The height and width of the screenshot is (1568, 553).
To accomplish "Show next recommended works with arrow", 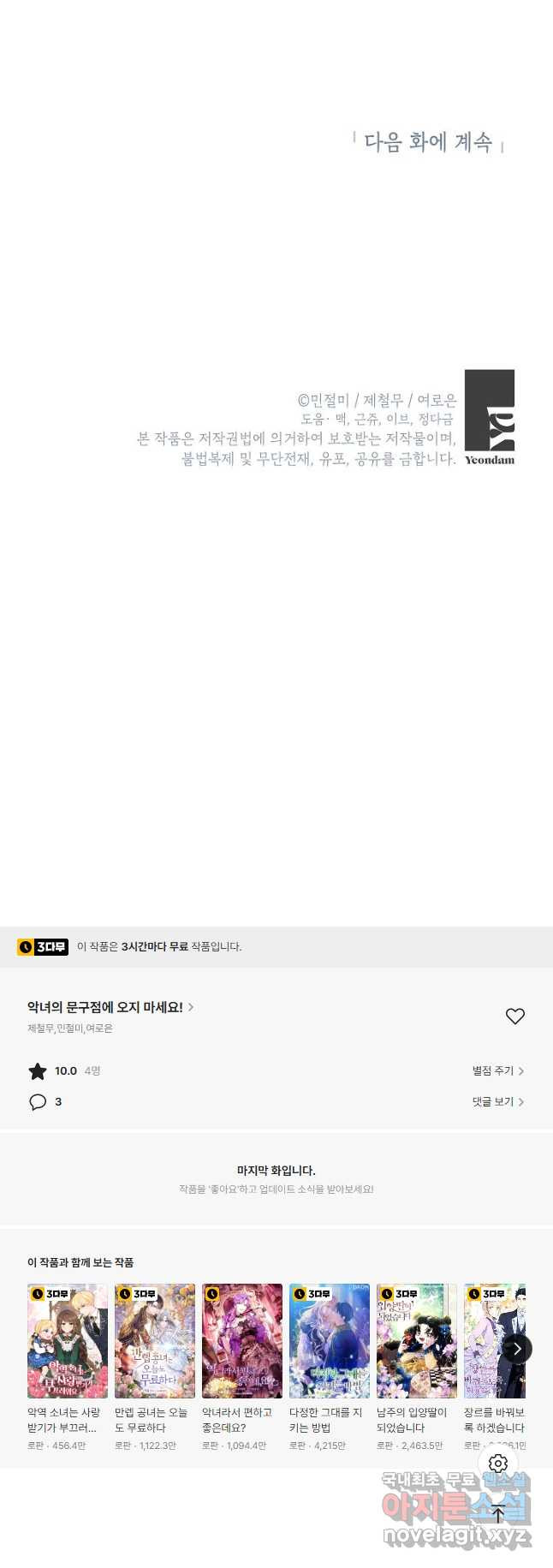I will pos(516,1349).
